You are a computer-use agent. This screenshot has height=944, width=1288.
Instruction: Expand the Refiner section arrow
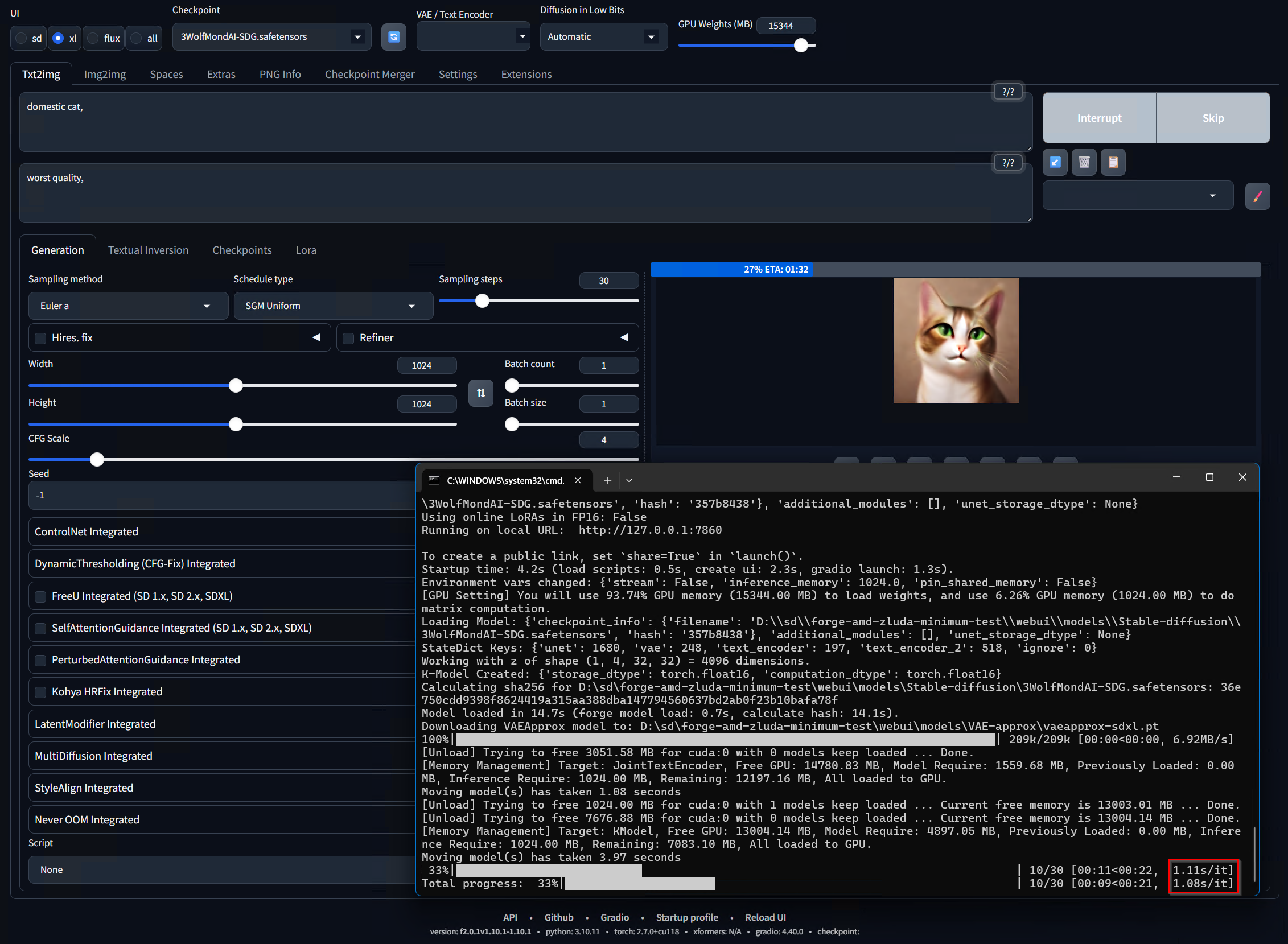[624, 338]
